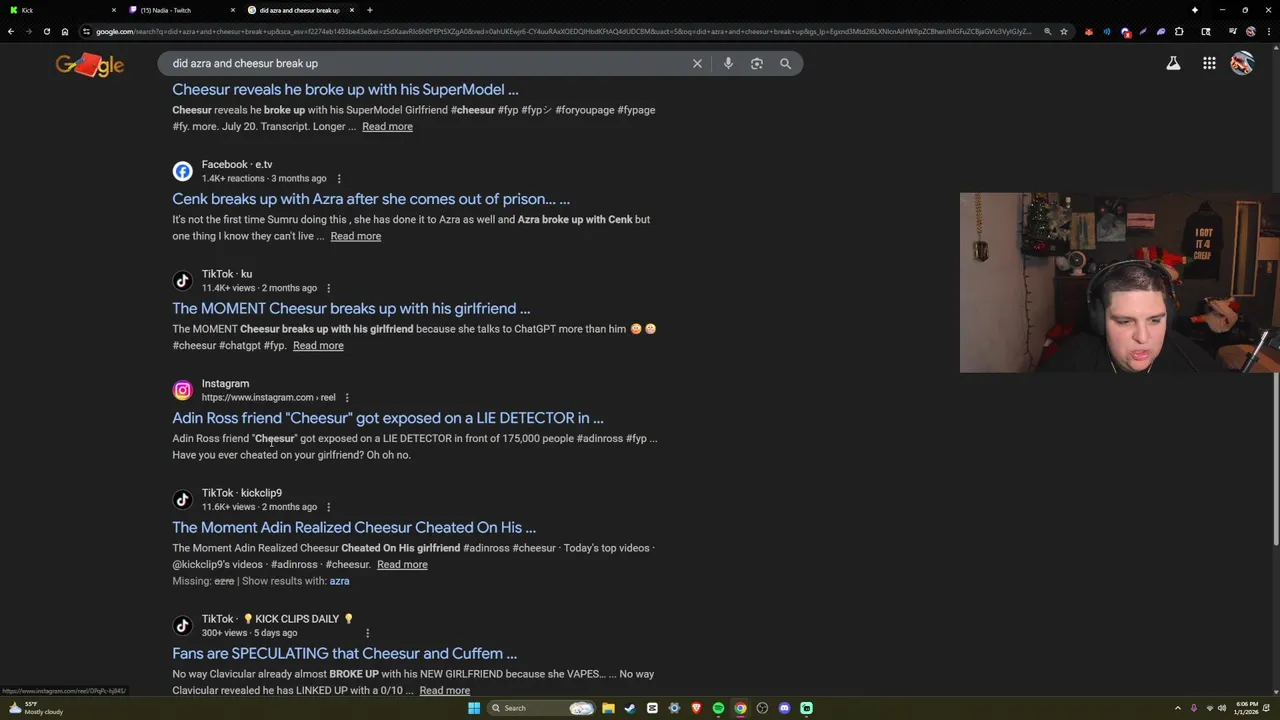This screenshot has width=1280, height=720.
Task: Open 'Fans are SPECULATING that Cheesur and Cuffem' result
Action: tap(345, 653)
